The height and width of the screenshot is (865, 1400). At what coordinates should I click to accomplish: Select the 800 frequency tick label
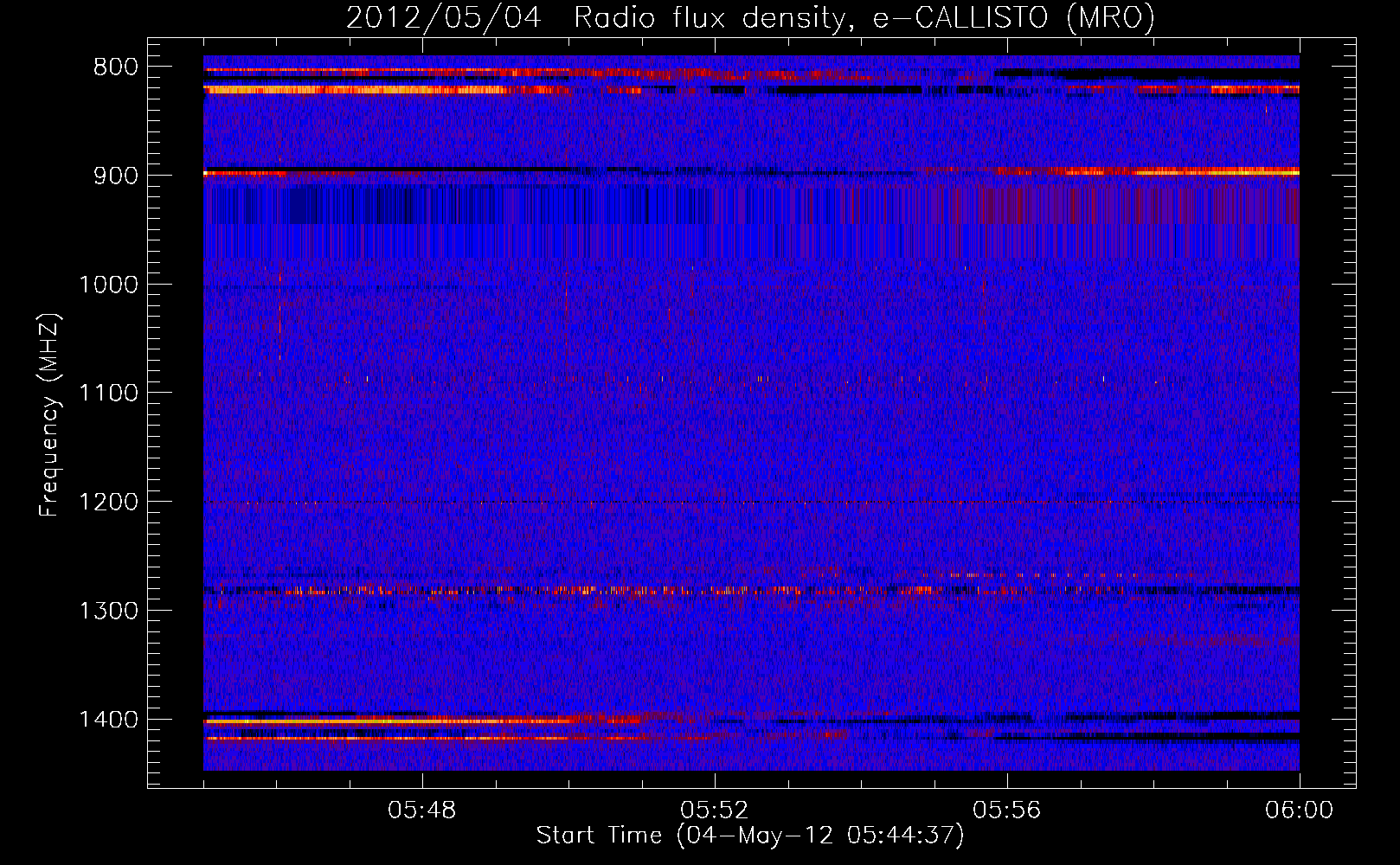coord(115,67)
